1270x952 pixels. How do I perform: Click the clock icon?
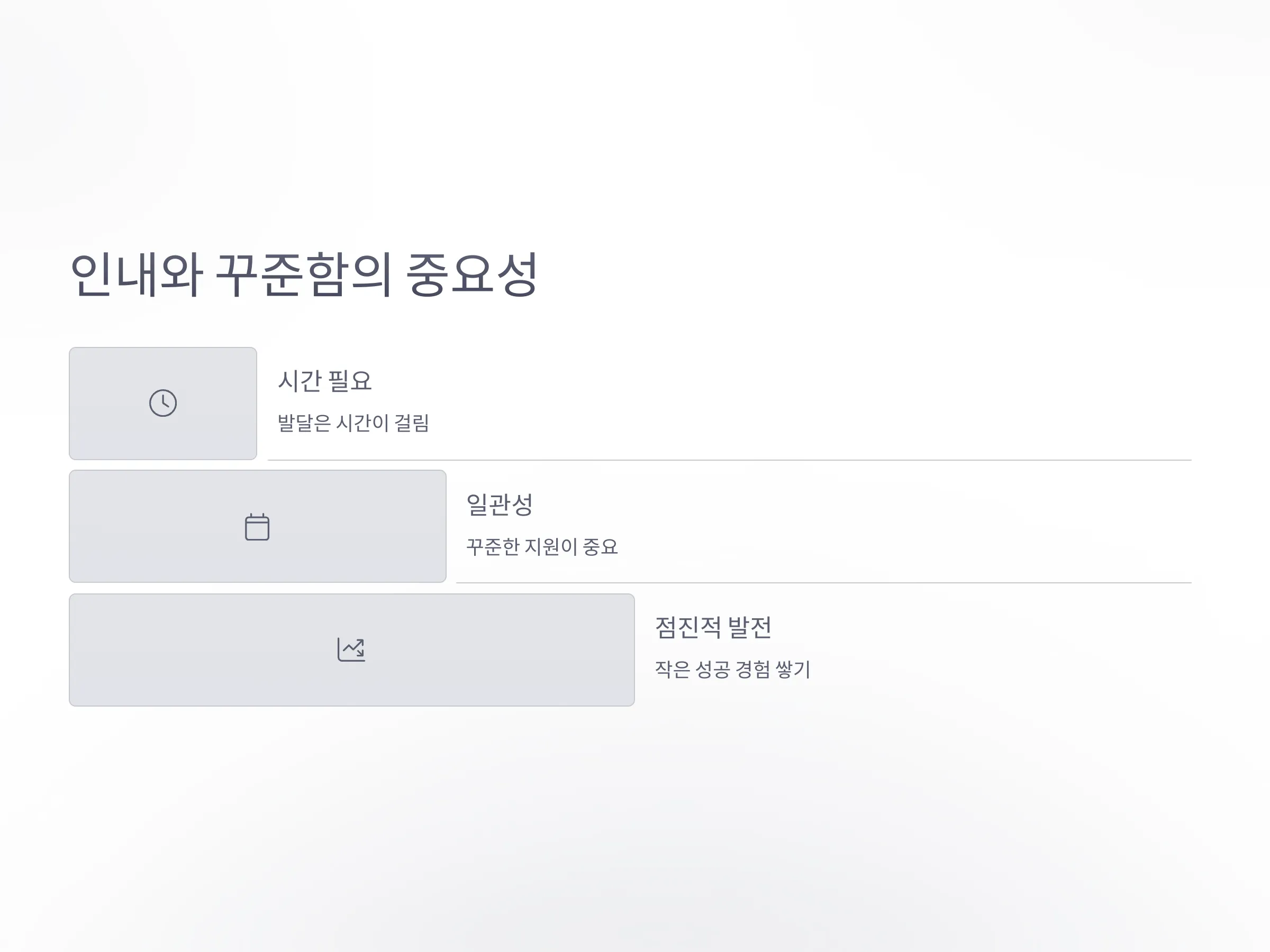point(163,403)
